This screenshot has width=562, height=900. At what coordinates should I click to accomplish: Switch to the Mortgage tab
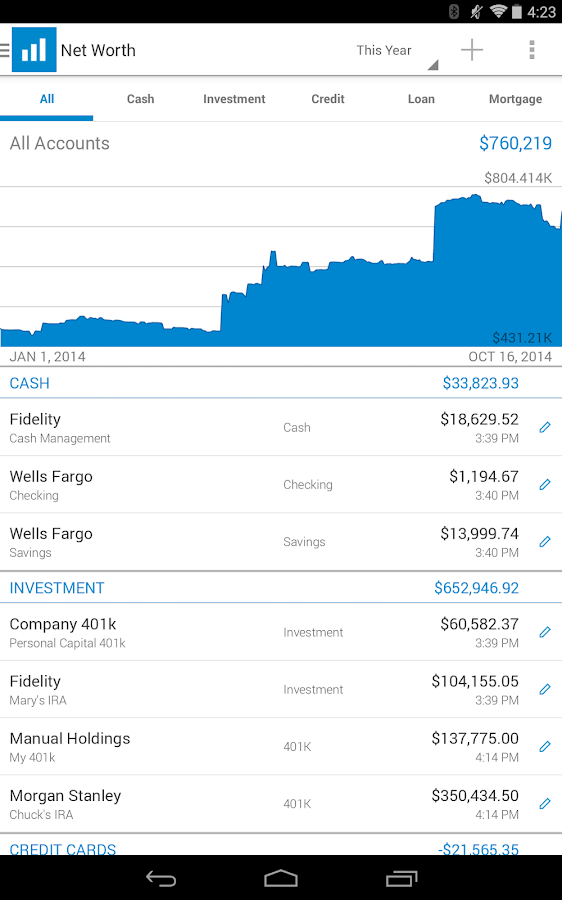pyautogui.click(x=515, y=99)
